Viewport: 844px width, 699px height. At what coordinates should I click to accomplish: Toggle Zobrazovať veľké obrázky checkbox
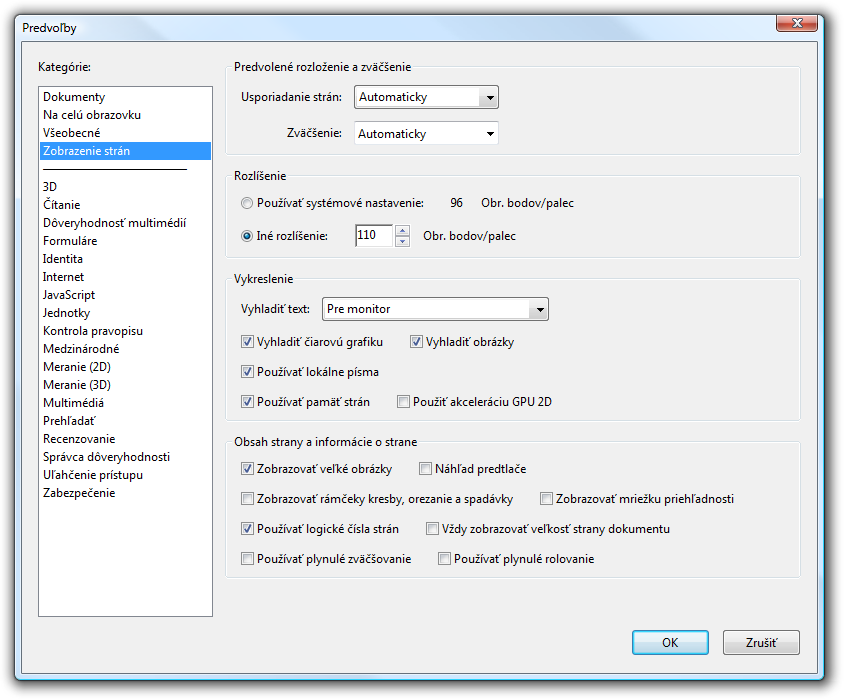click(x=247, y=468)
